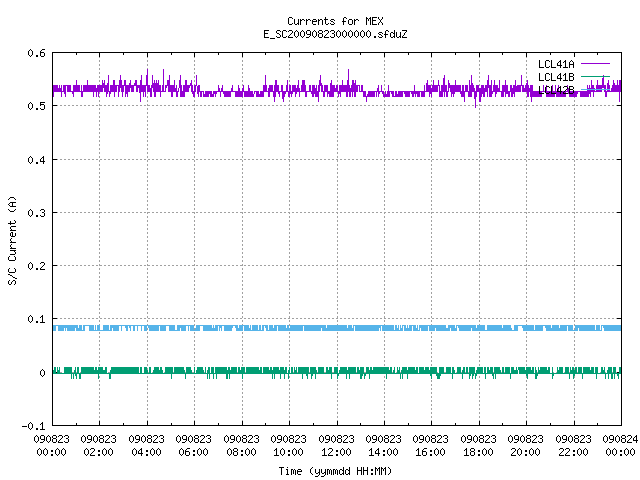The image size is (640, 480).
Task: Click the '090823 04:00' time tick label
Action: point(146,446)
